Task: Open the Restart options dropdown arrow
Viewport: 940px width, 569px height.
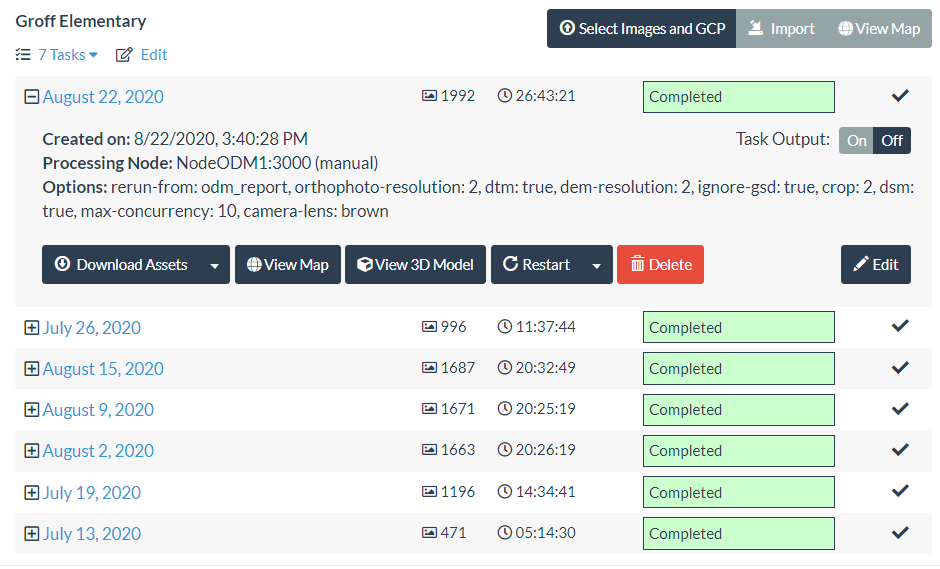Action: pyautogui.click(x=596, y=265)
